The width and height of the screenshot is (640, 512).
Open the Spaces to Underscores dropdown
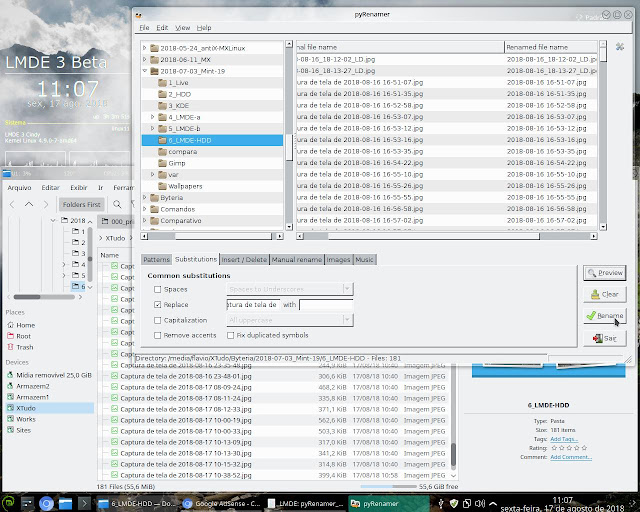coord(290,289)
